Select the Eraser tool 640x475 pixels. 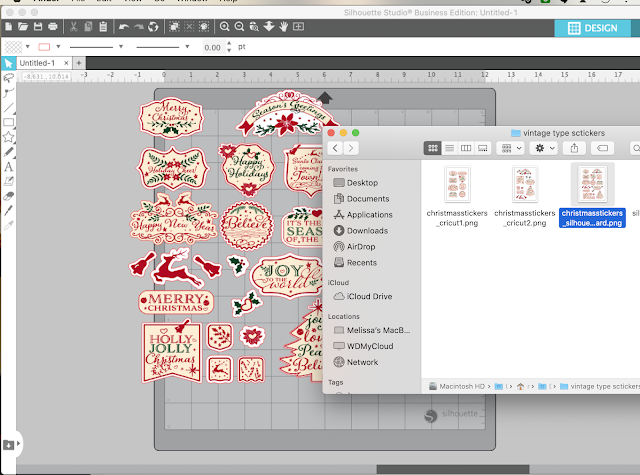[x=8, y=196]
